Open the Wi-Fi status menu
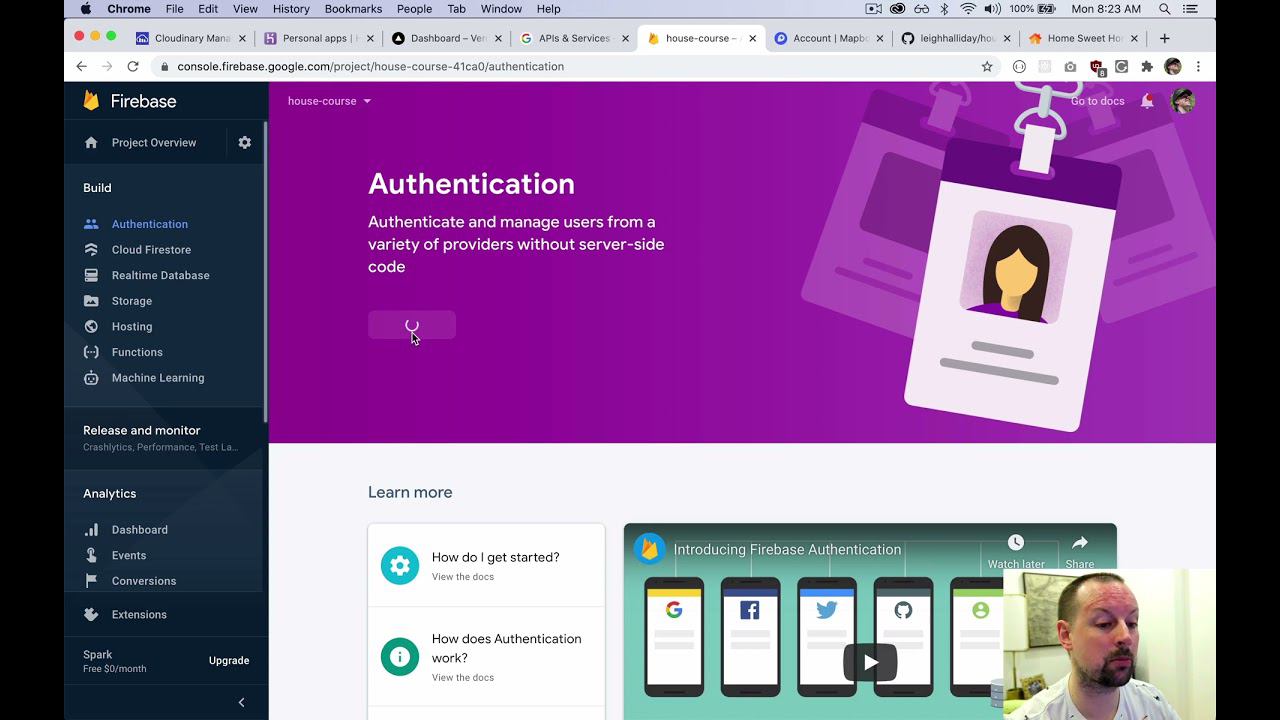 click(x=968, y=9)
